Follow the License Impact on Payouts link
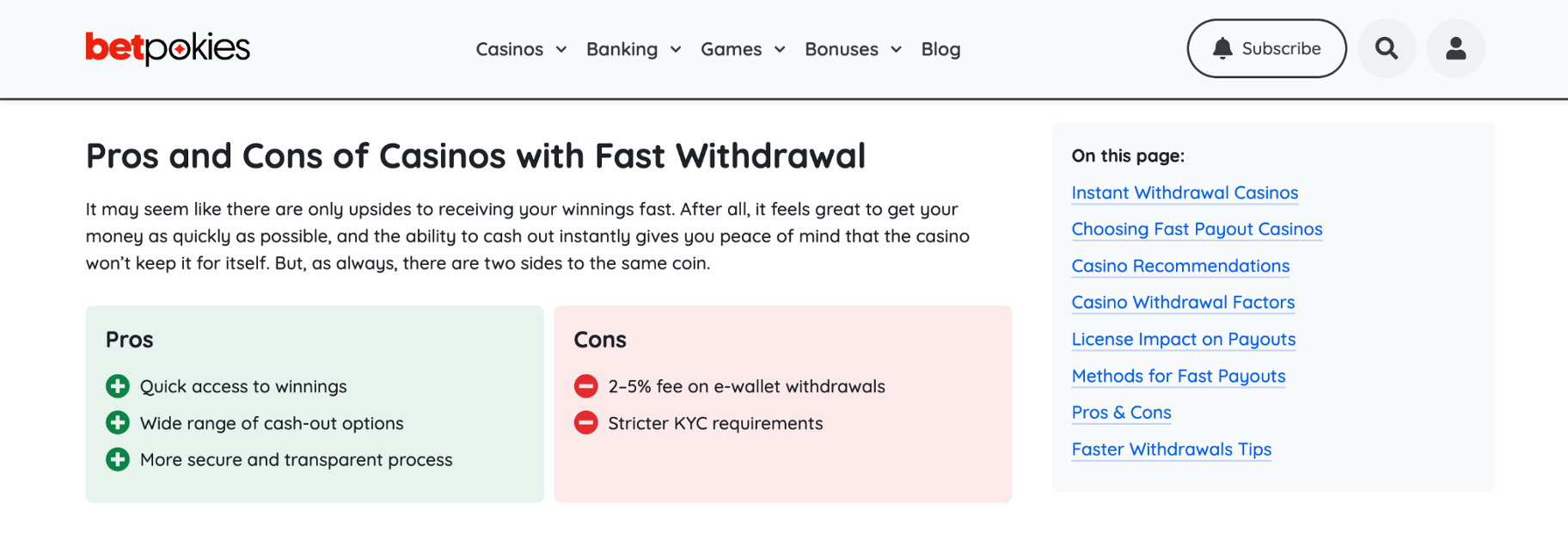The width and height of the screenshot is (1568, 546). pos(1184,340)
